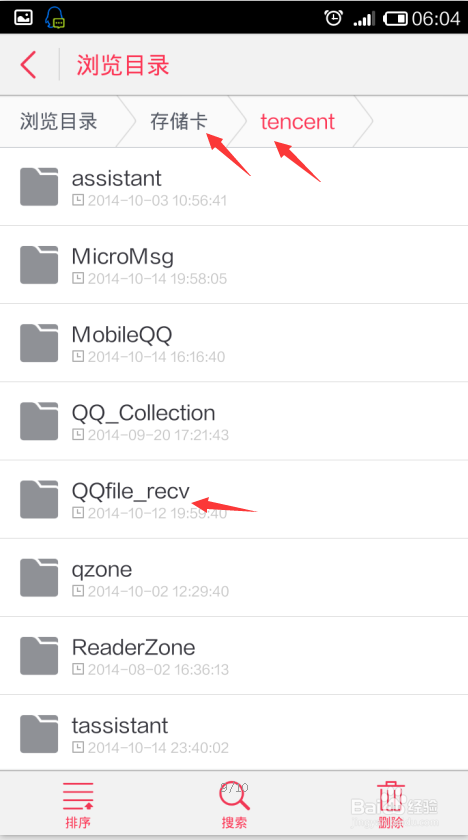This screenshot has height=840, width=468.
Task: Tap the QQ chat notification icon
Action: coord(55,18)
